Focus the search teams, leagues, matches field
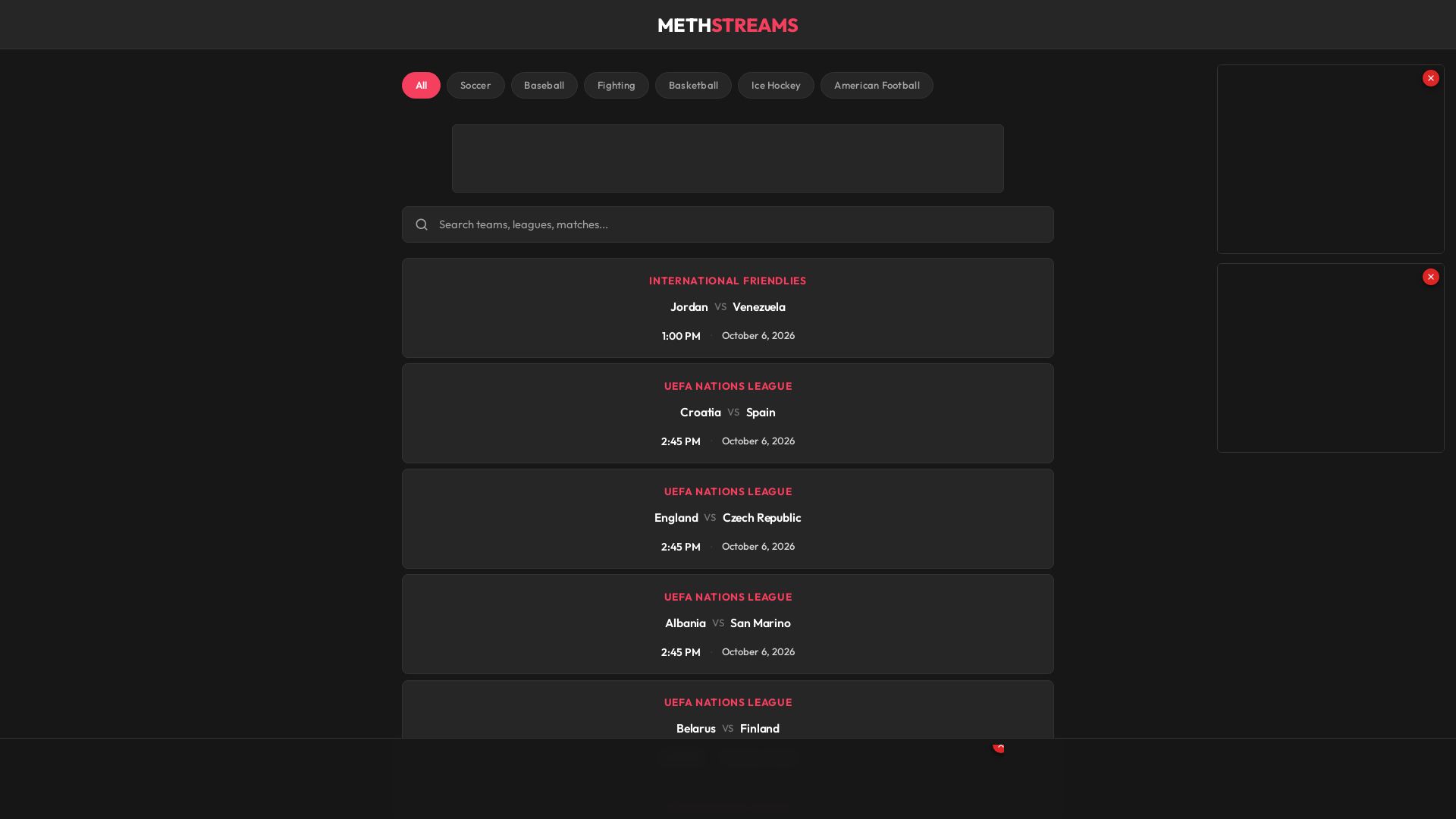The image size is (1456, 819). (728, 224)
